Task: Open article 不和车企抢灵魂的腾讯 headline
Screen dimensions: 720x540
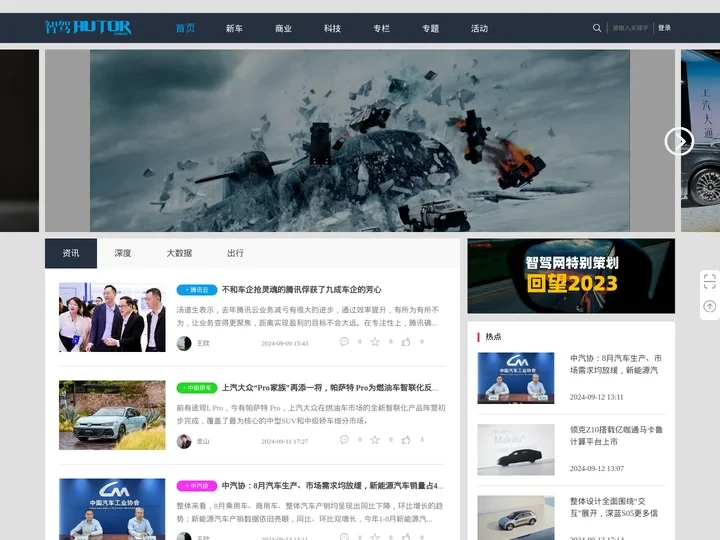Action: [301, 290]
